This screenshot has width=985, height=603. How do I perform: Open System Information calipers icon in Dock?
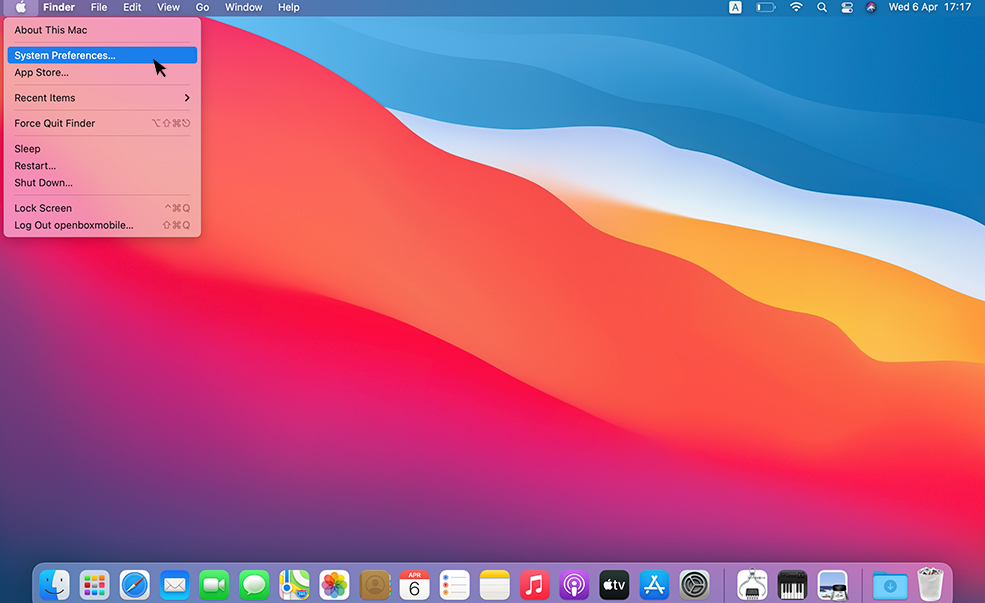point(752,585)
